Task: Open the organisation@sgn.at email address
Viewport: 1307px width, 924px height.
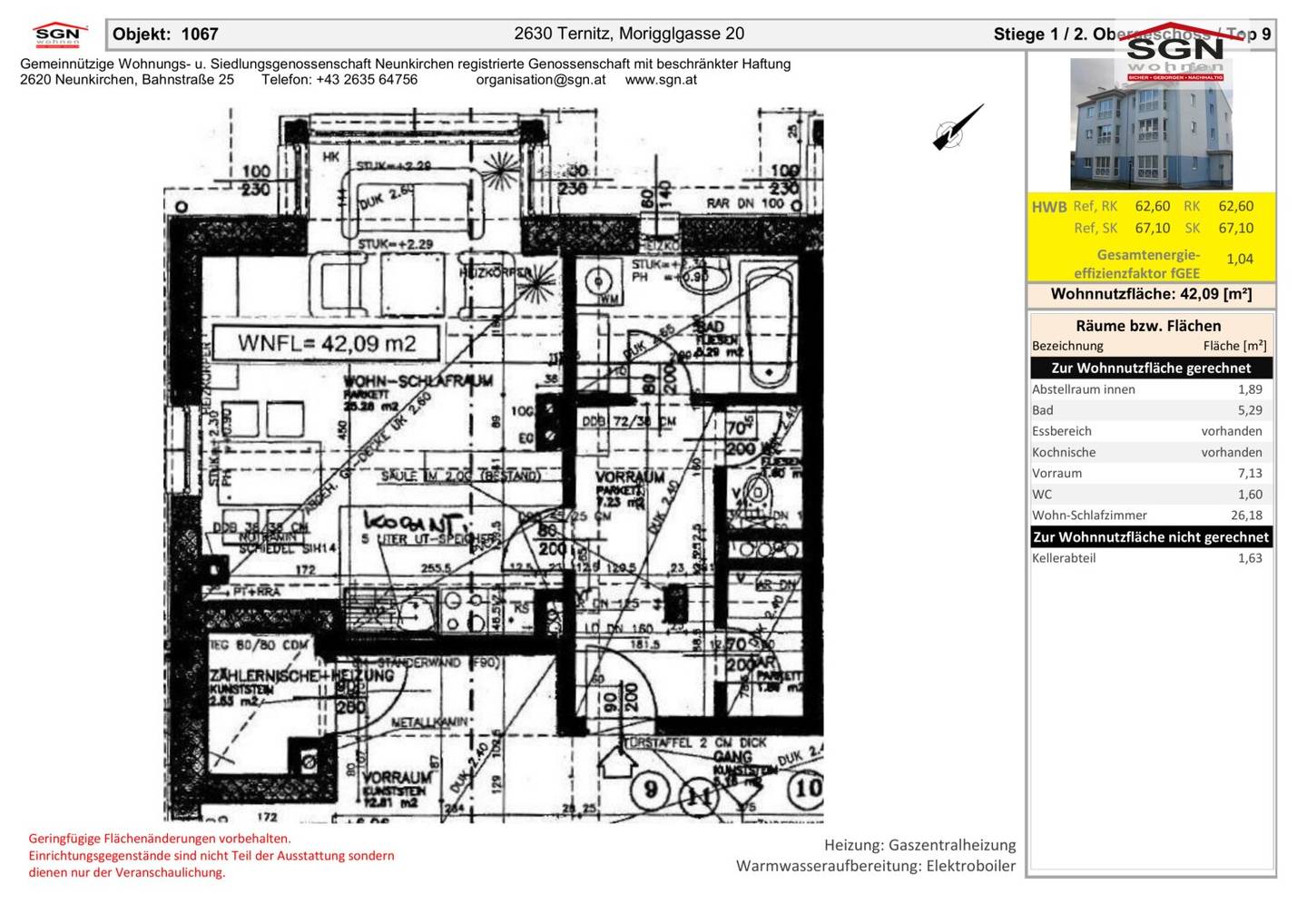Action: click(x=541, y=80)
